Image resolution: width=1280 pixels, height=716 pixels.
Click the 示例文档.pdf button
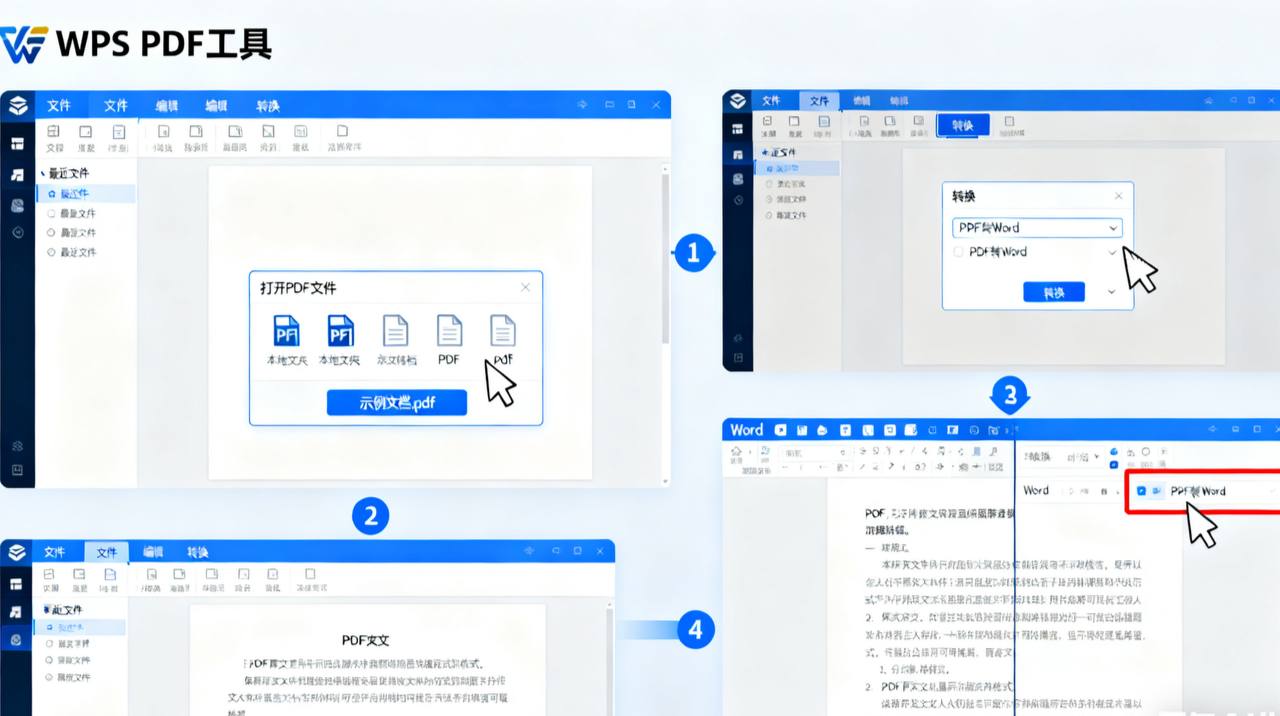[x=397, y=403]
